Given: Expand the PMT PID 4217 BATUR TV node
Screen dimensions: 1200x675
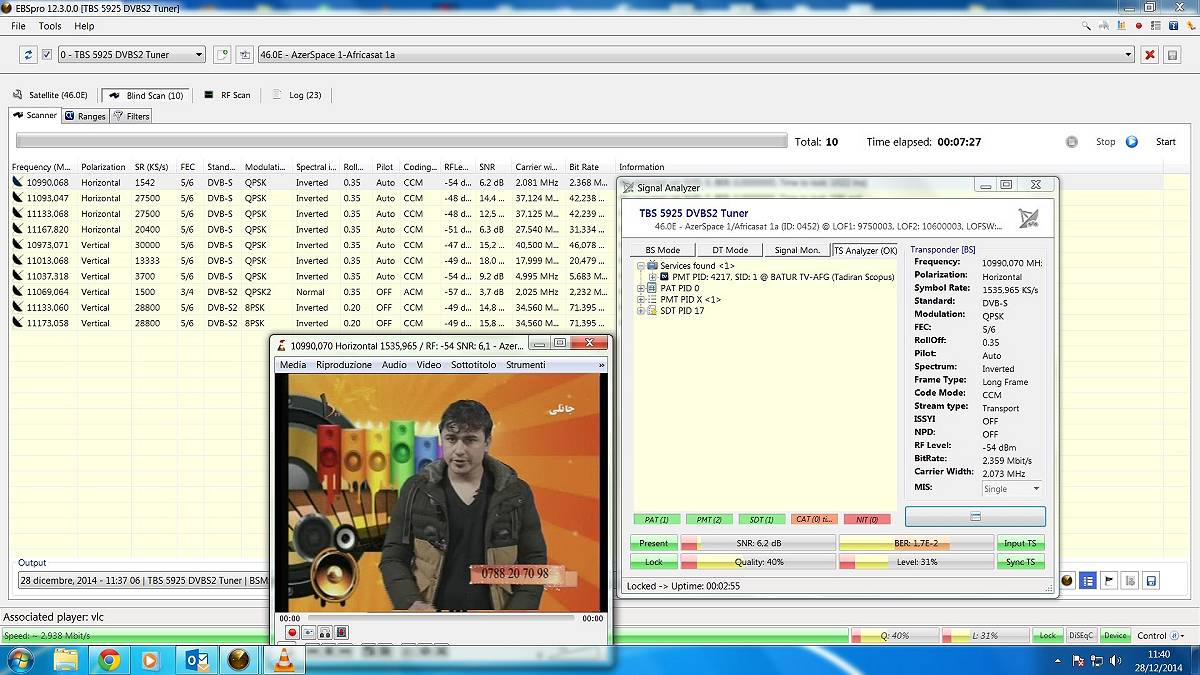Looking at the screenshot, I should pos(652,277).
